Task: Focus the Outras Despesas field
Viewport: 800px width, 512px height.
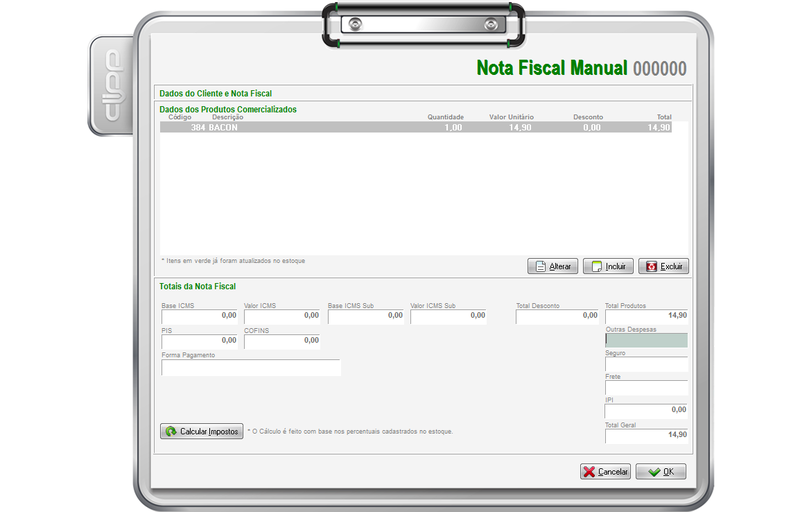Action: 646,340
